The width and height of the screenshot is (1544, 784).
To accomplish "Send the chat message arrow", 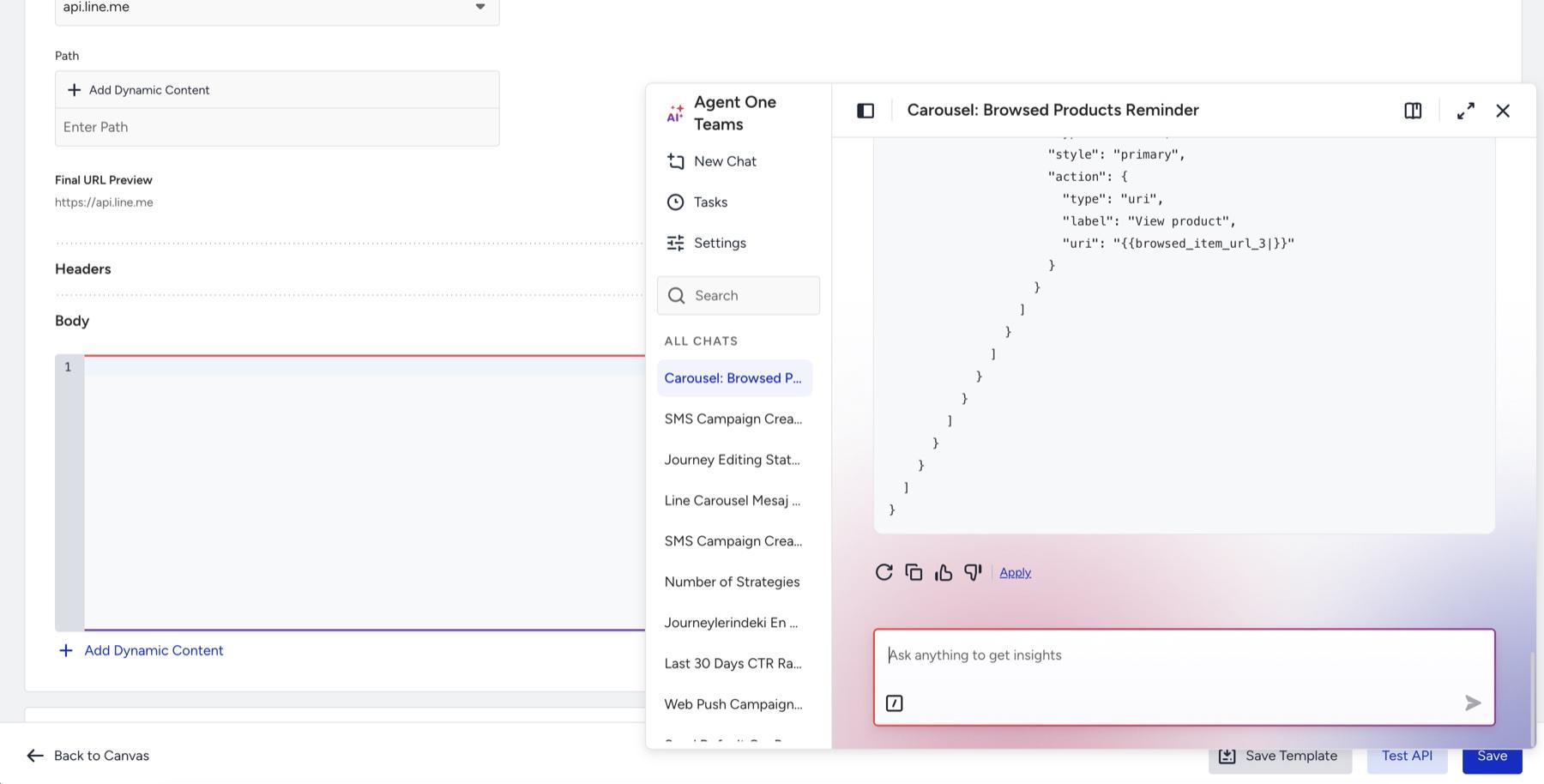I will (1473, 703).
